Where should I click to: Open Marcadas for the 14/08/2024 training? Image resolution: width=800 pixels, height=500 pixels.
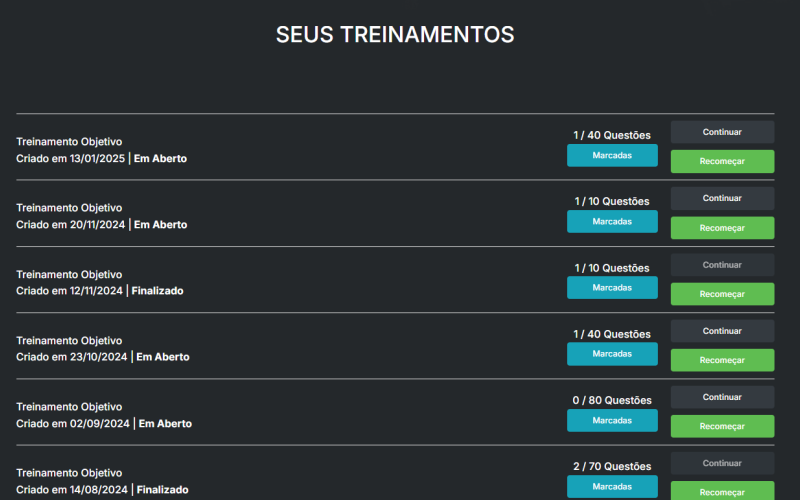pos(612,486)
